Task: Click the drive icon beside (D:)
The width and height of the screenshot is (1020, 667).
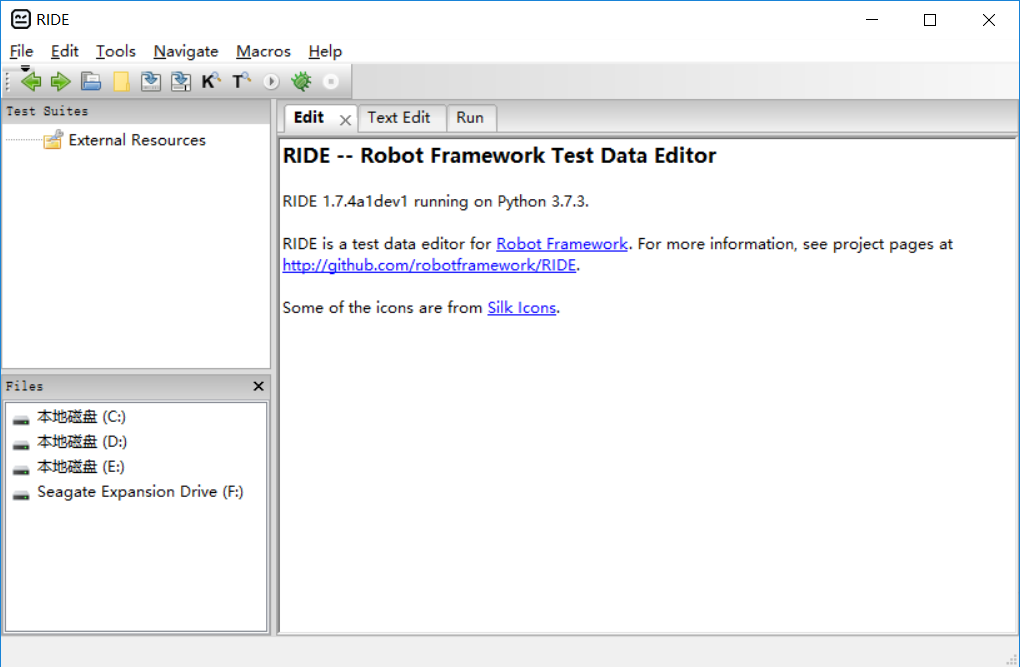Action: point(21,445)
